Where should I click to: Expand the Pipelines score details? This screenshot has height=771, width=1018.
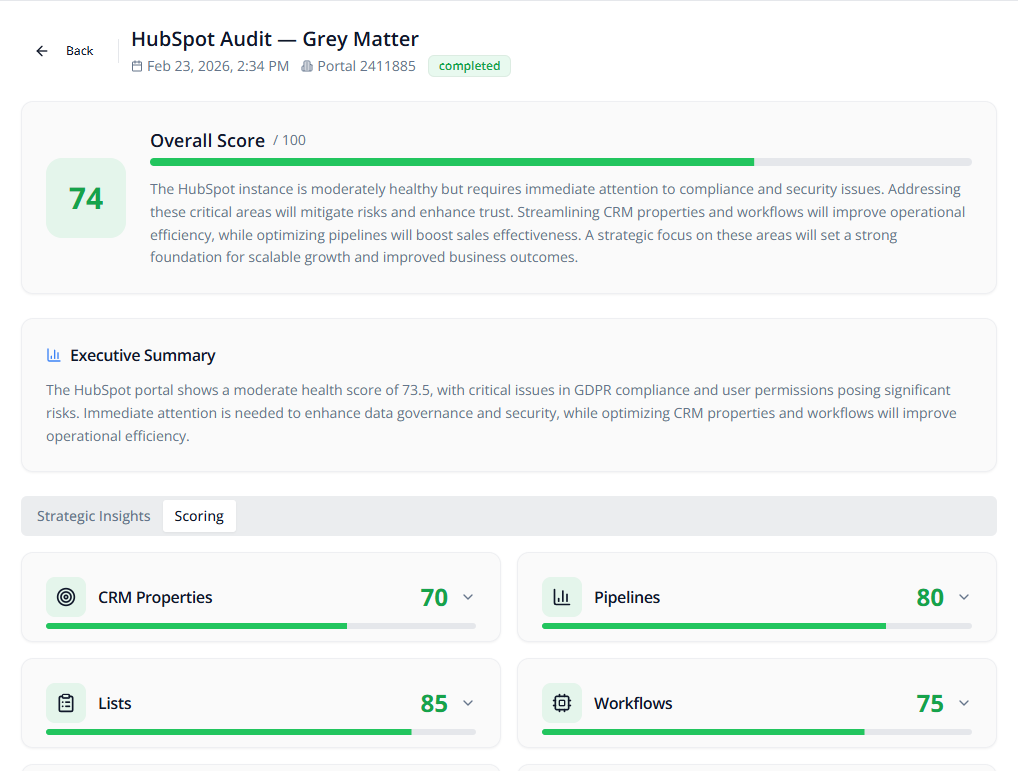click(964, 597)
